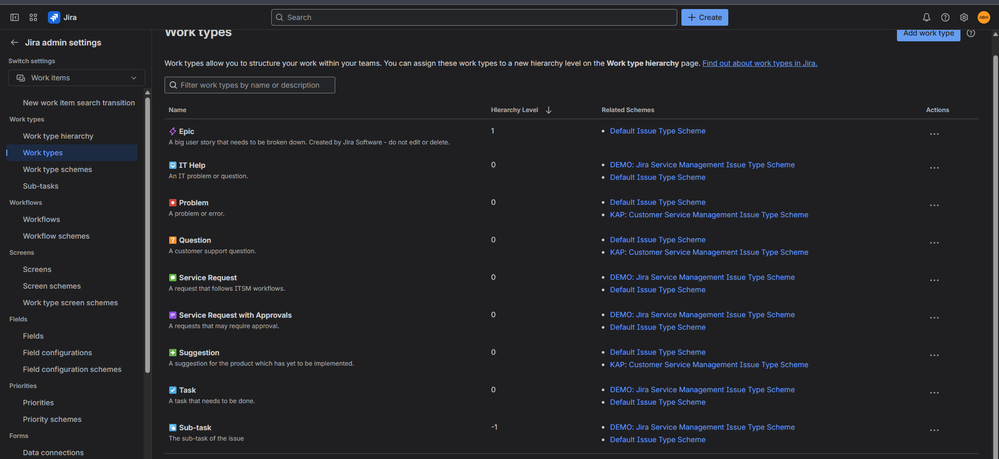Click Add work type button

(x=928, y=34)
